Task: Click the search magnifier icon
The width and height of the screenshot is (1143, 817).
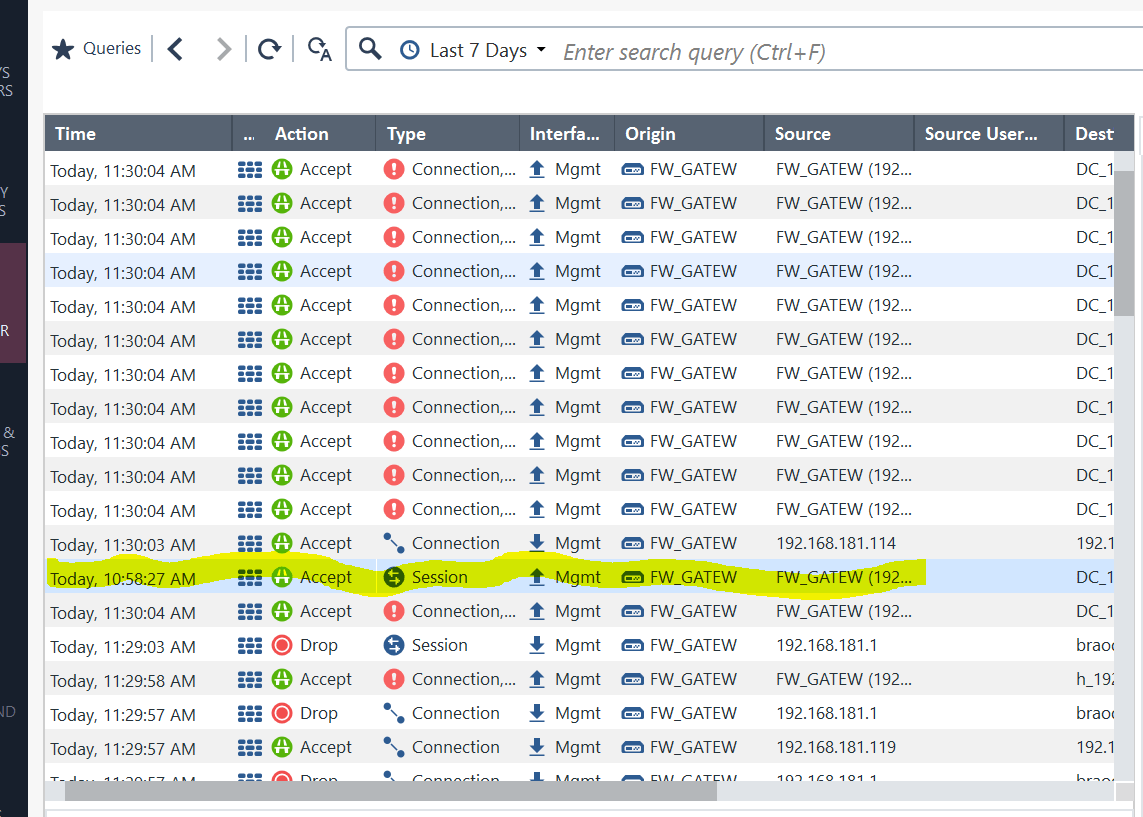Action: coord(370,49)
